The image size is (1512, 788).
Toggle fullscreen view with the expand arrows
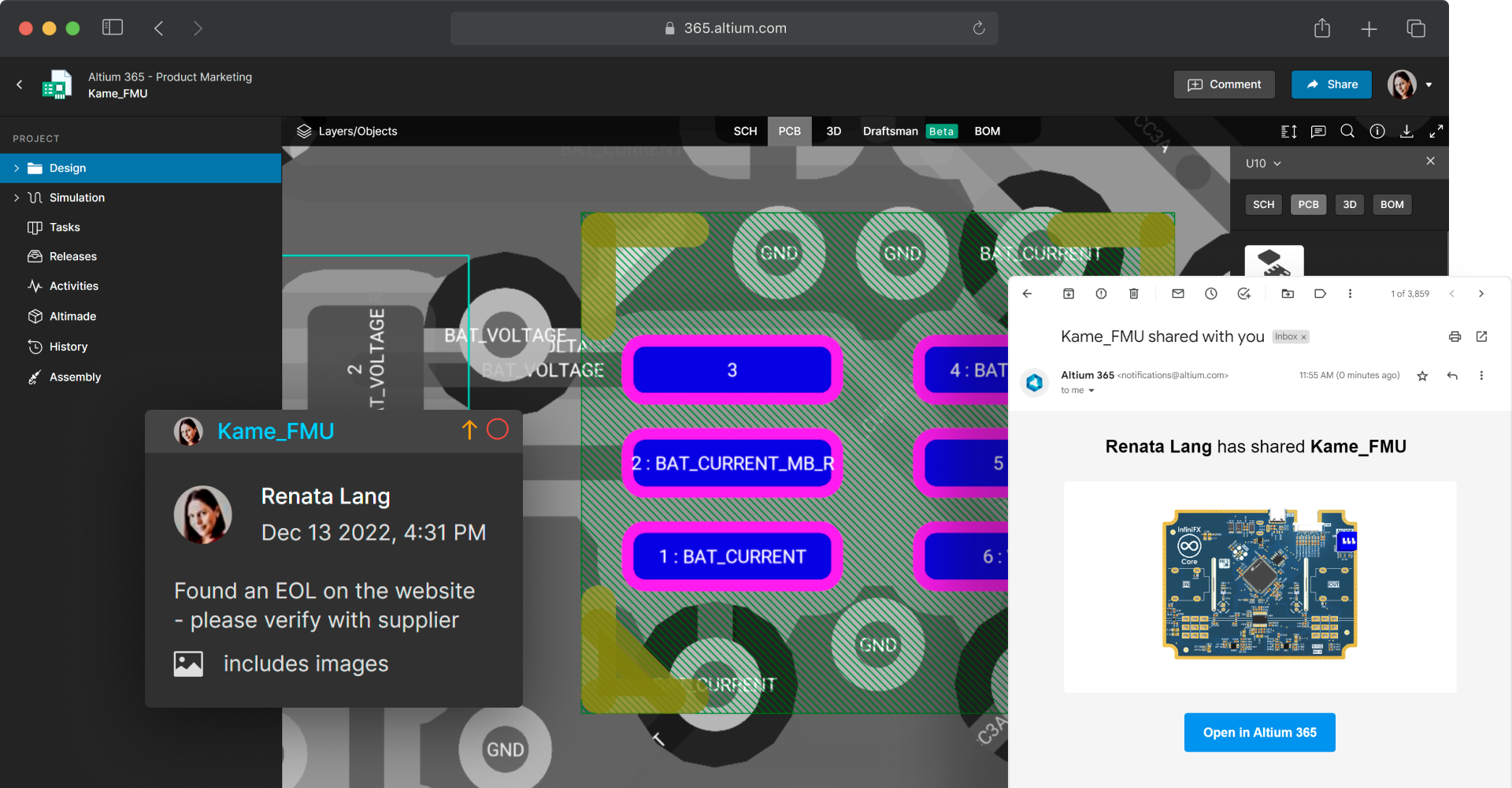[1436, 132]
